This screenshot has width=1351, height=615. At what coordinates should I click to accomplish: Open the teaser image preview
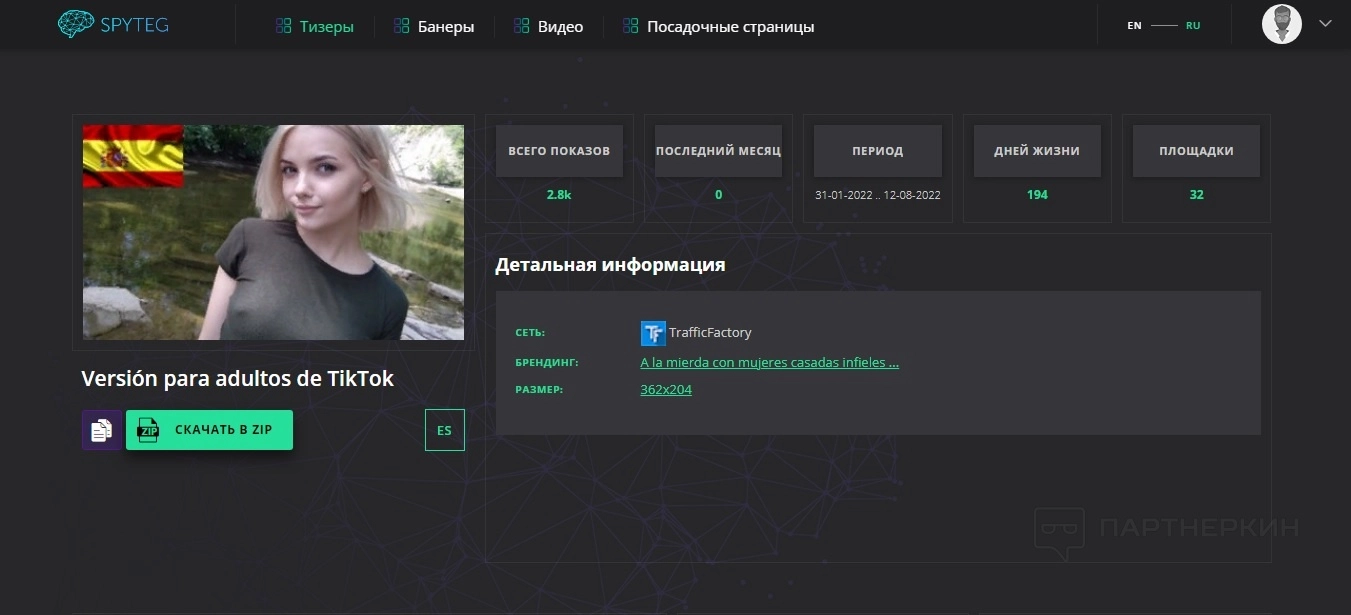click(x=273, y=232)
